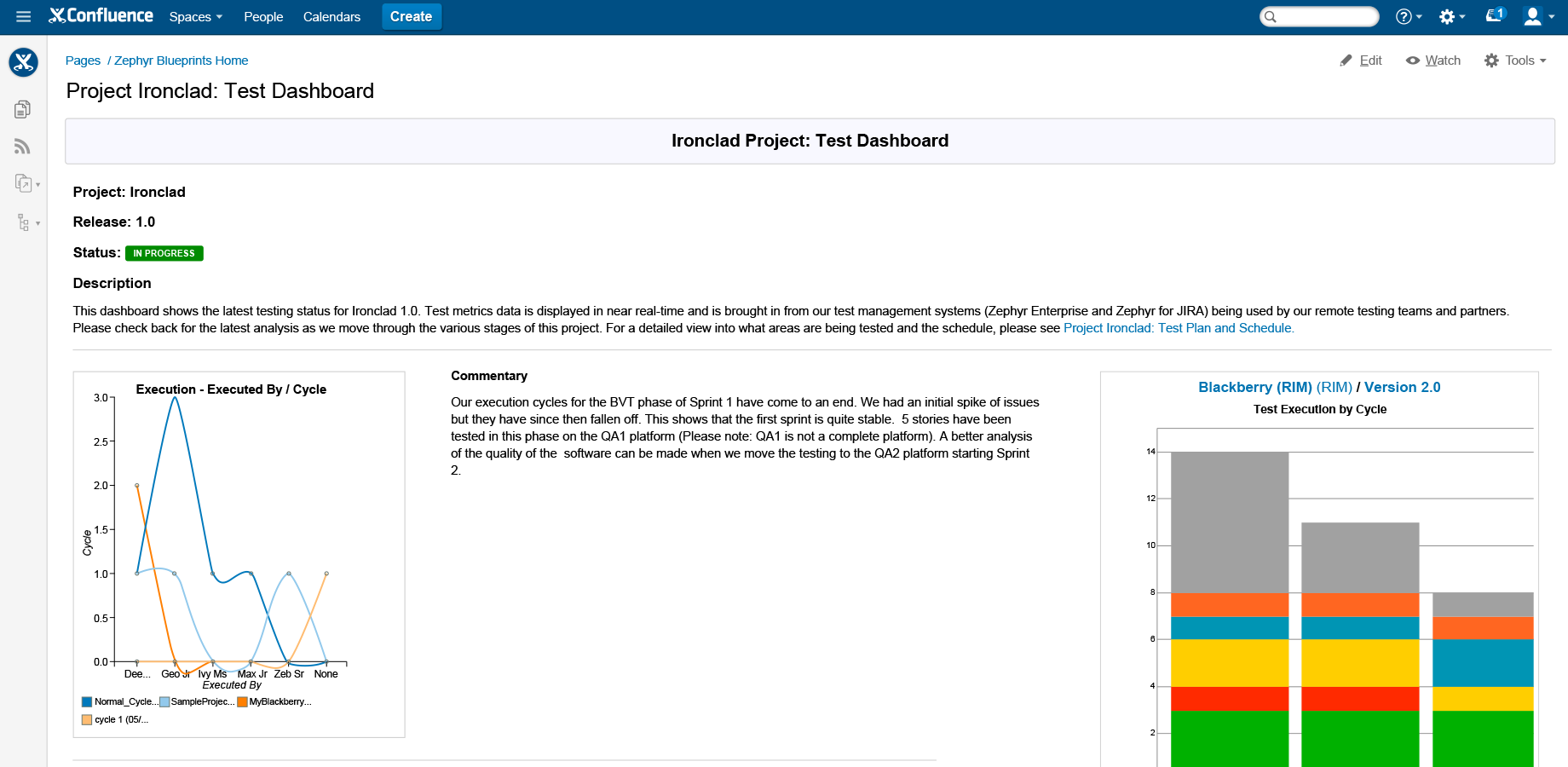Click the IN PROGRESS status lozenge

[x=164, y=253]
